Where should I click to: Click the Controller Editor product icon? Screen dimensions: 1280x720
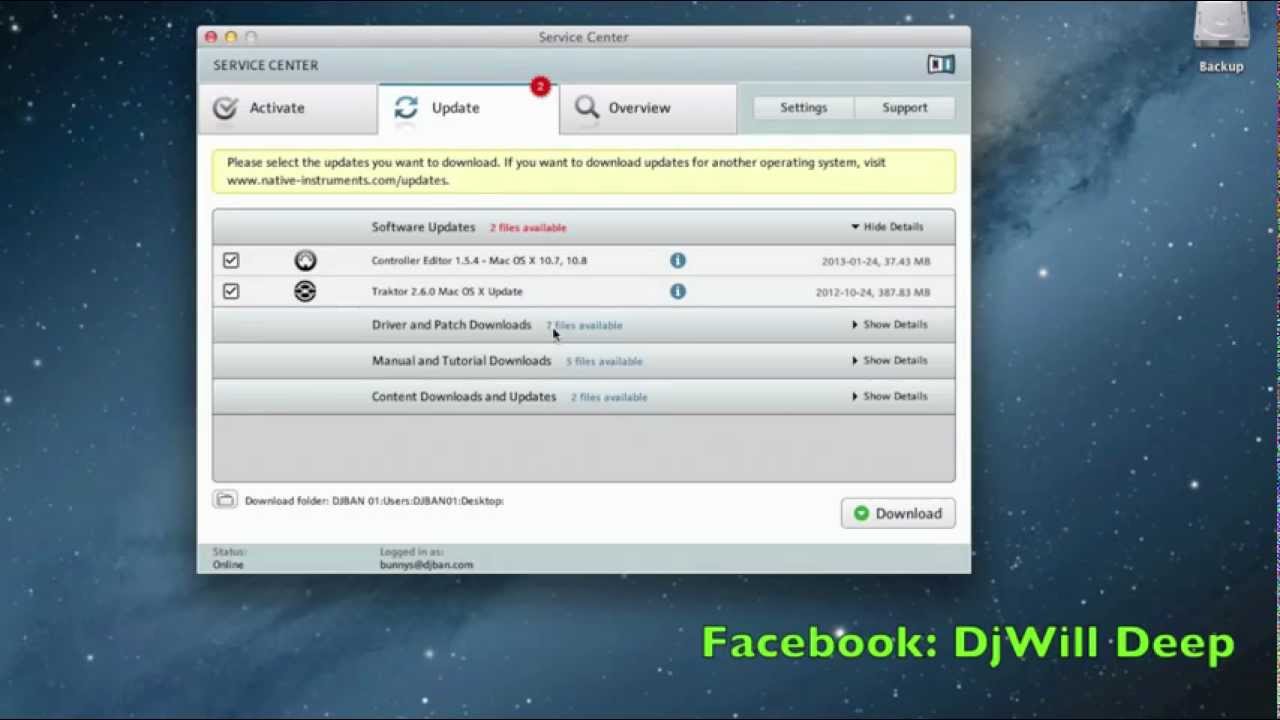(x=305, y=261)
